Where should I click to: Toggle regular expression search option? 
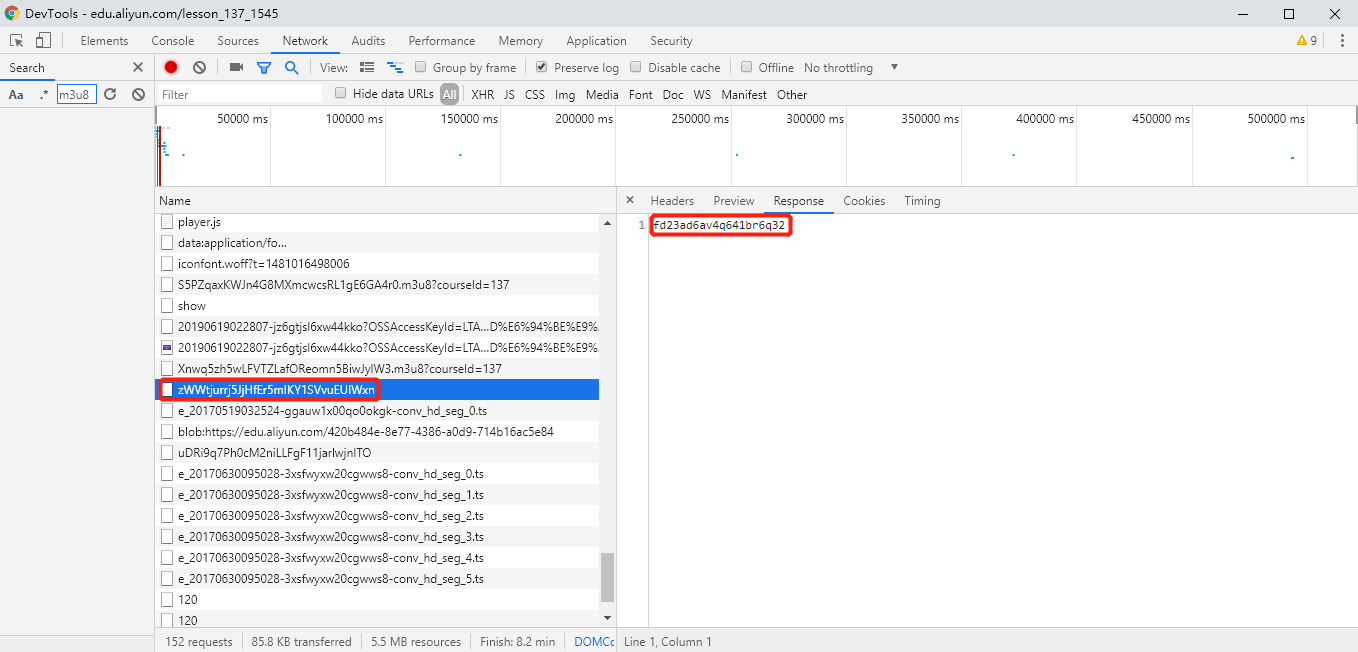[43, 94]
